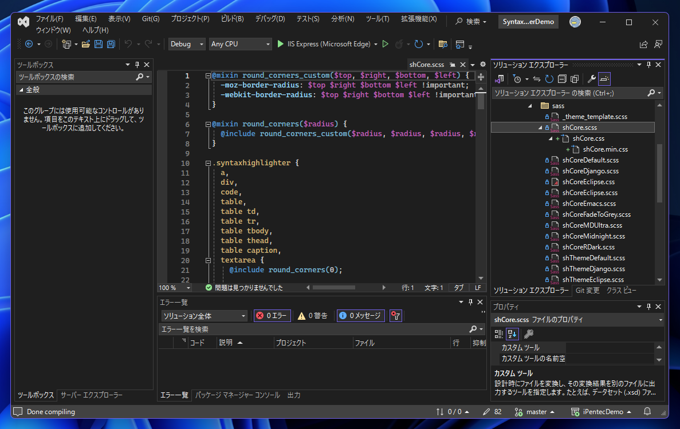
Task: Open the Any CPU platform dropdown
Action: point(239,44)
